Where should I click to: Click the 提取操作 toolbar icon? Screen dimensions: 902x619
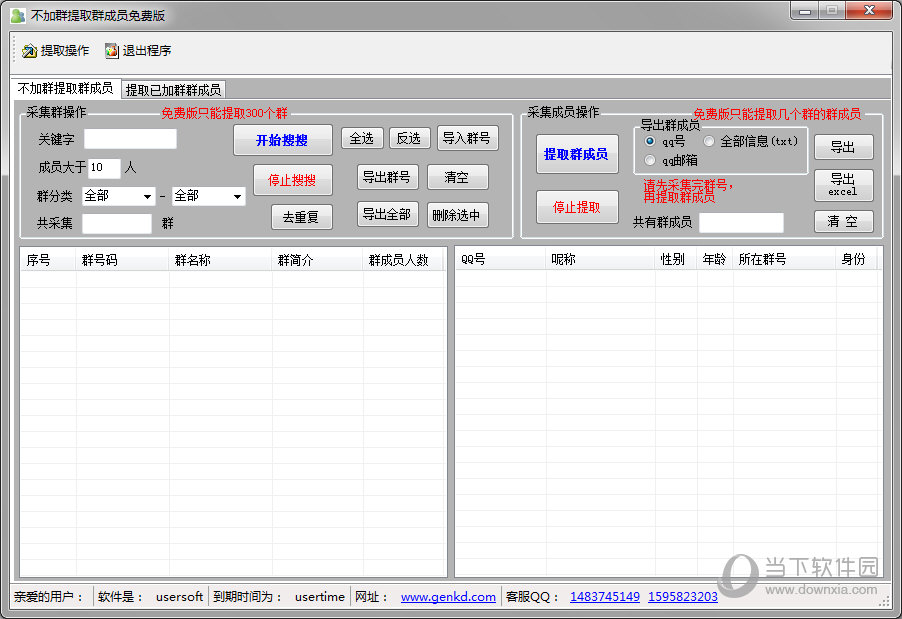click(x=29, y=51)
